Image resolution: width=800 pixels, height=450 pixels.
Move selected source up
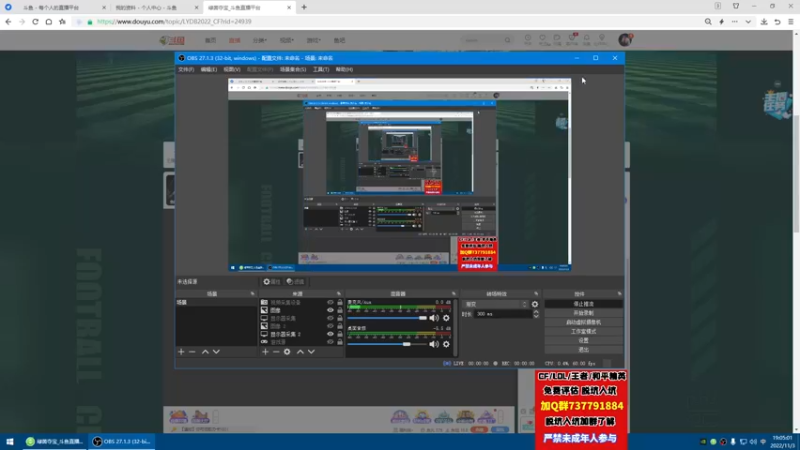(300, 352)
